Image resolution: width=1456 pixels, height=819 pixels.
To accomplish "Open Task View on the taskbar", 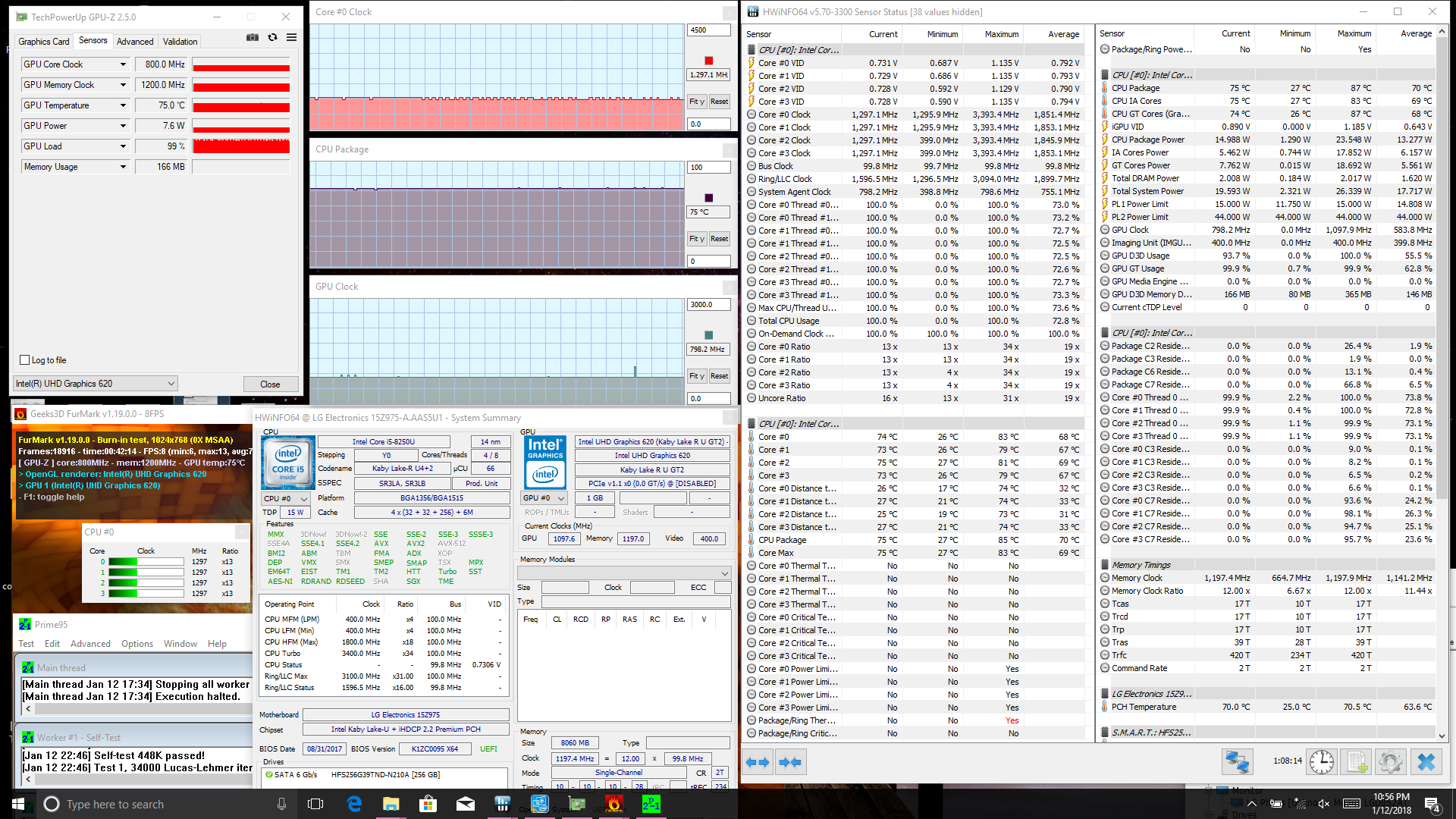I will [315, 804].
